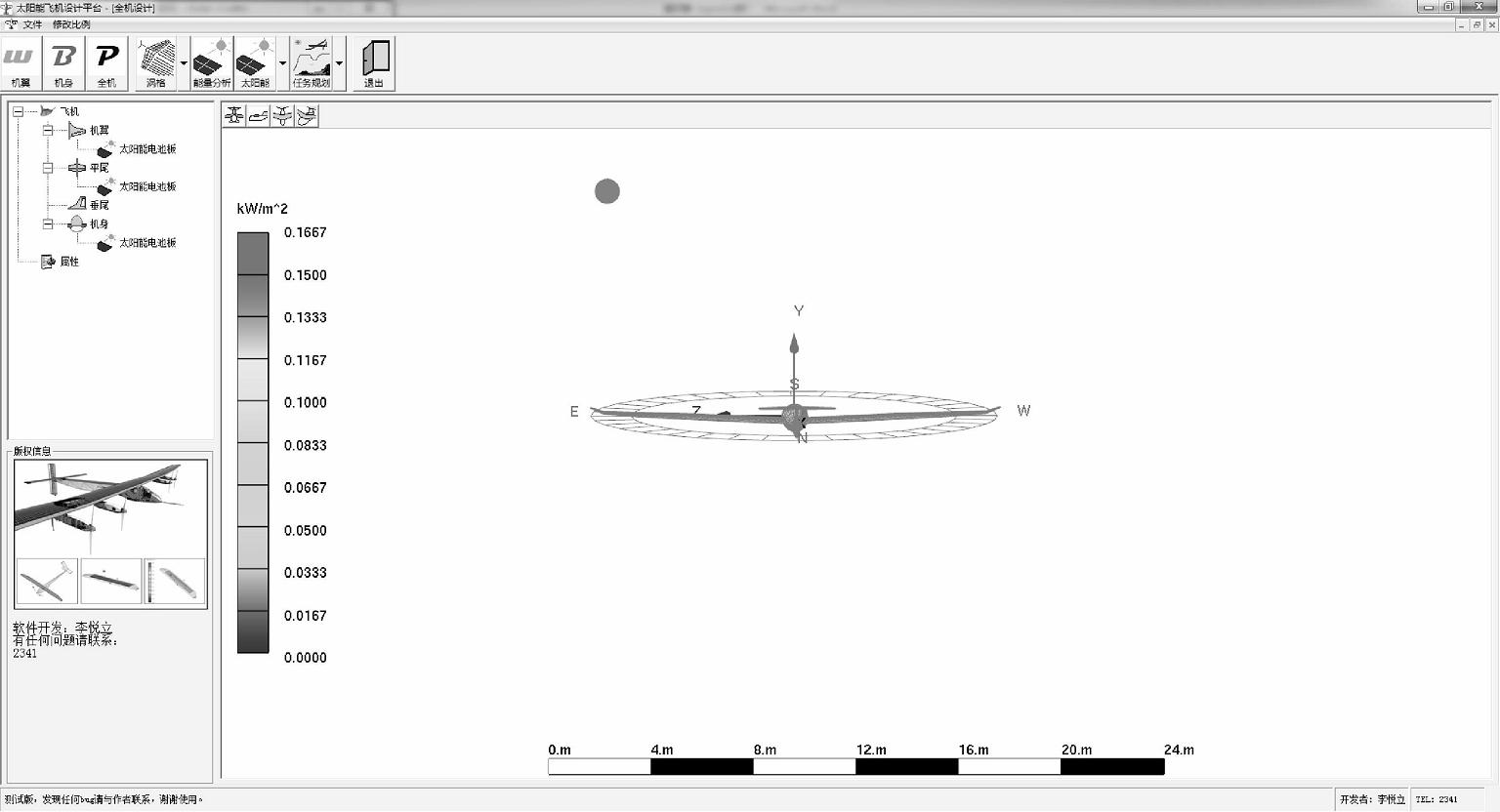Click the 0.0000 legend value
This screenshot has width=1500, height=812.
[x=306, y=658]
